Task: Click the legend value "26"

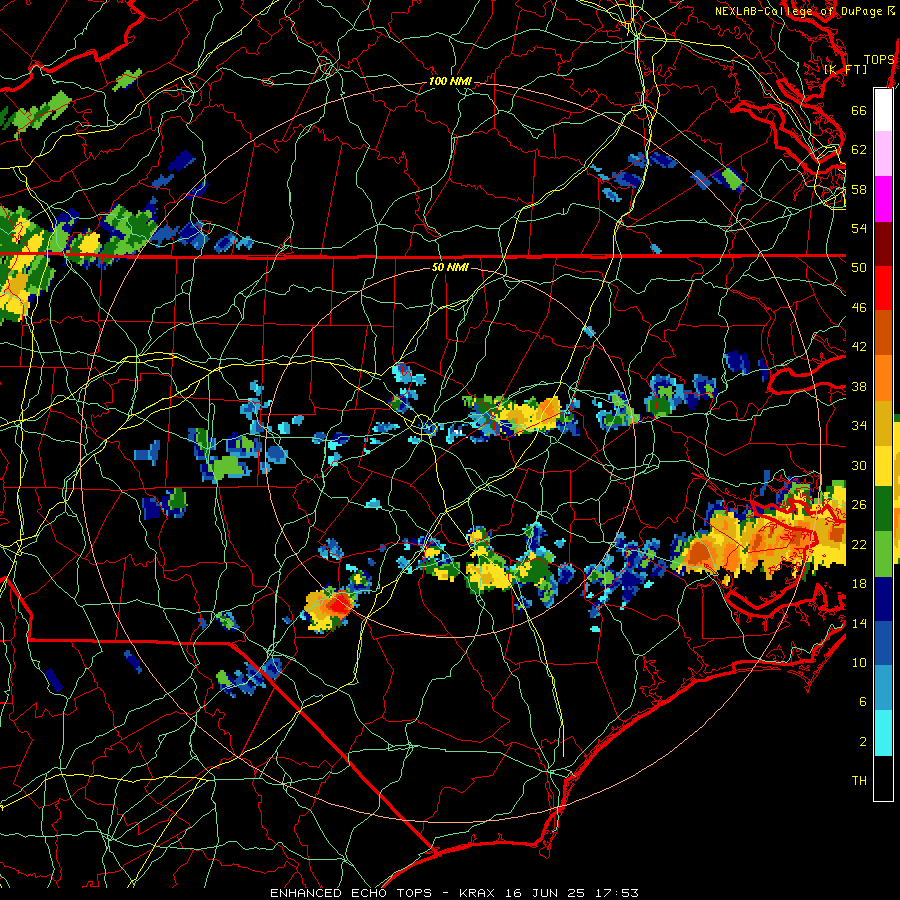Action: pyautogui.click(x=859, y=505)
